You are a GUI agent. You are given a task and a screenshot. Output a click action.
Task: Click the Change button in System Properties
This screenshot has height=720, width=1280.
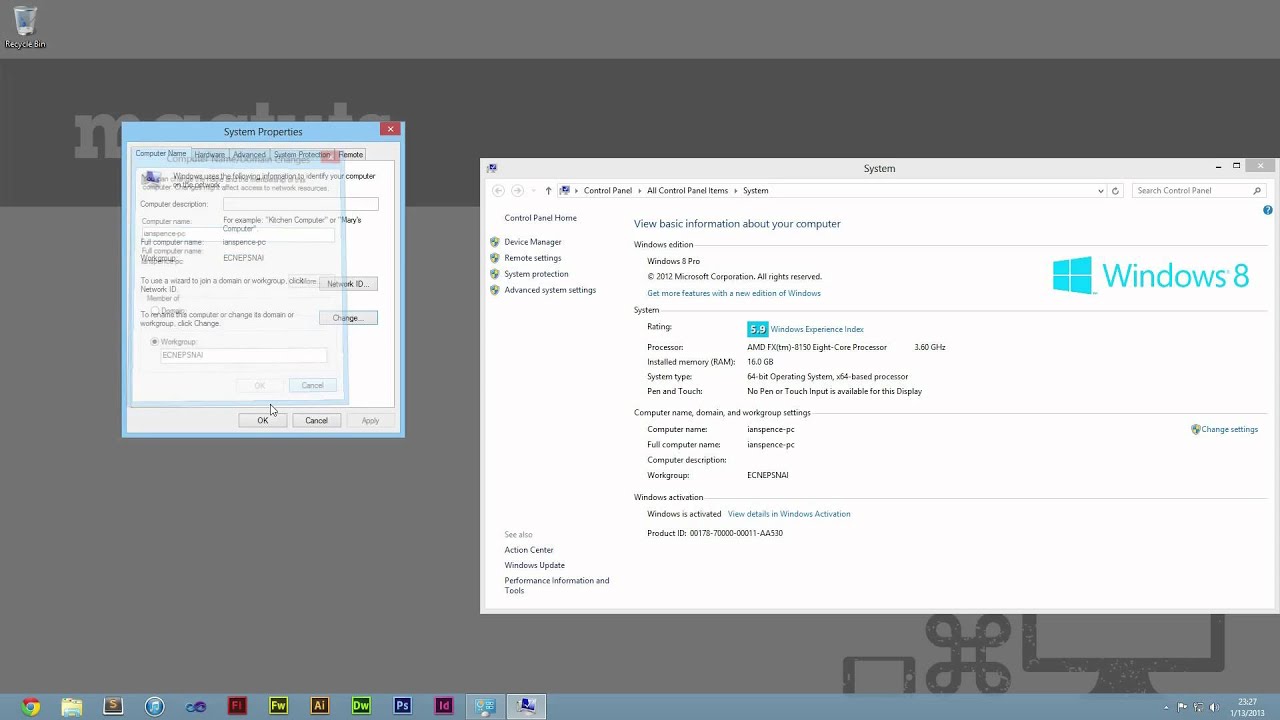click(x=348, y=318)
